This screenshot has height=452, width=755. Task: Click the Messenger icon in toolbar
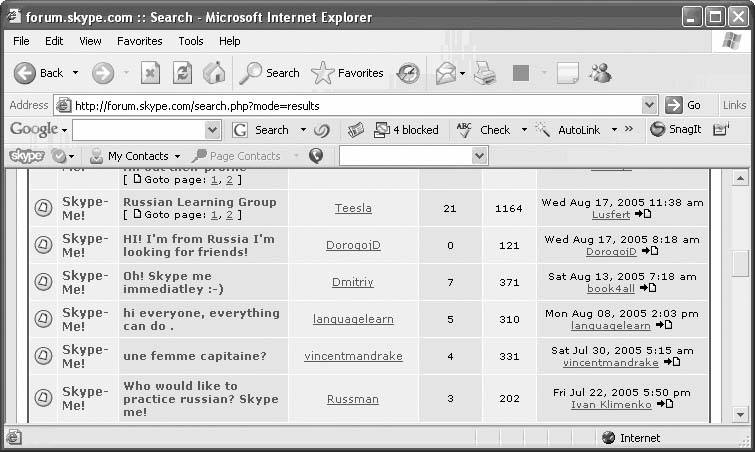tap(600, 73)
